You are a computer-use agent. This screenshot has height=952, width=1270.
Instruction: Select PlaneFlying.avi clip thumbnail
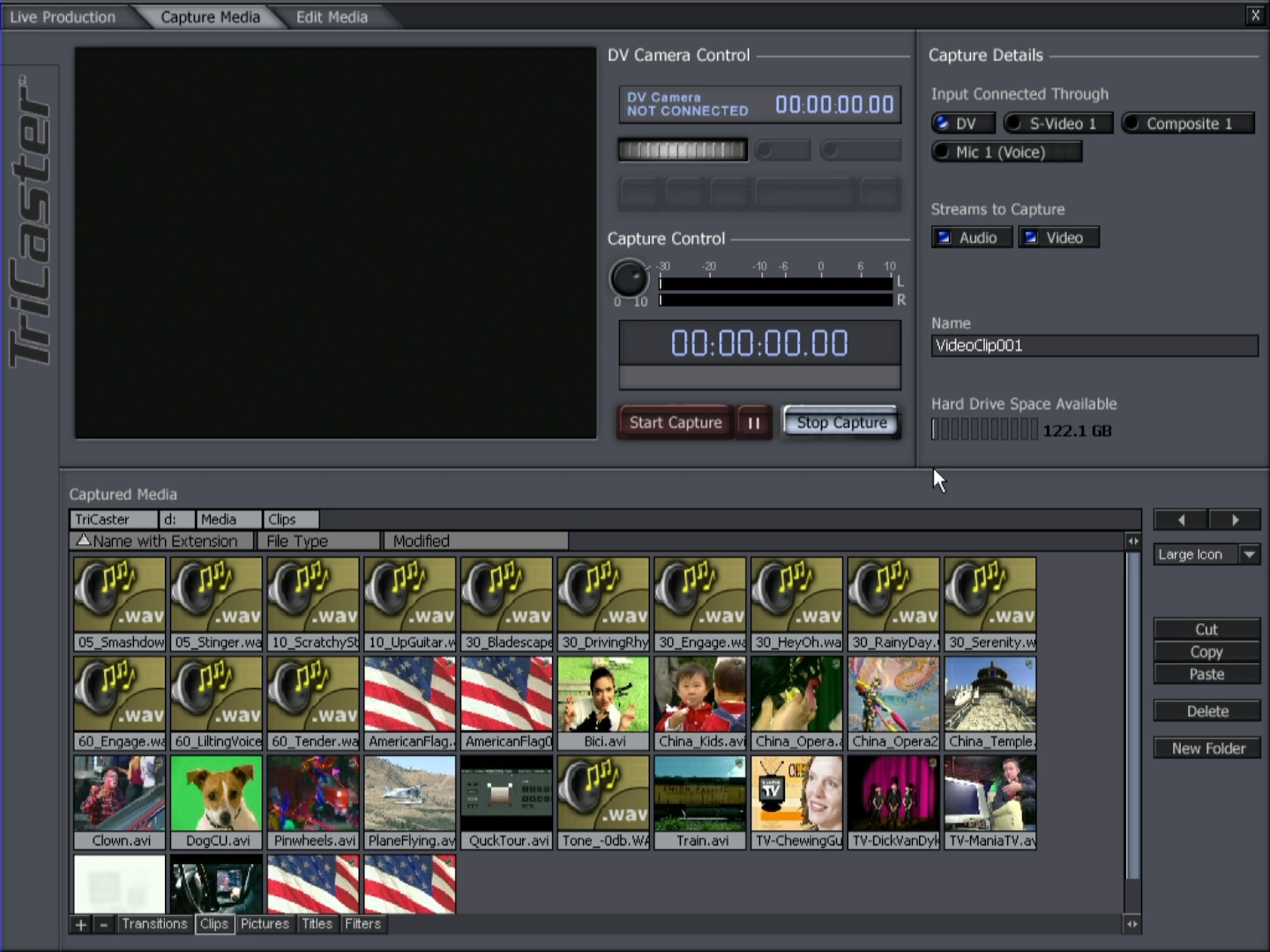point(410,802)
